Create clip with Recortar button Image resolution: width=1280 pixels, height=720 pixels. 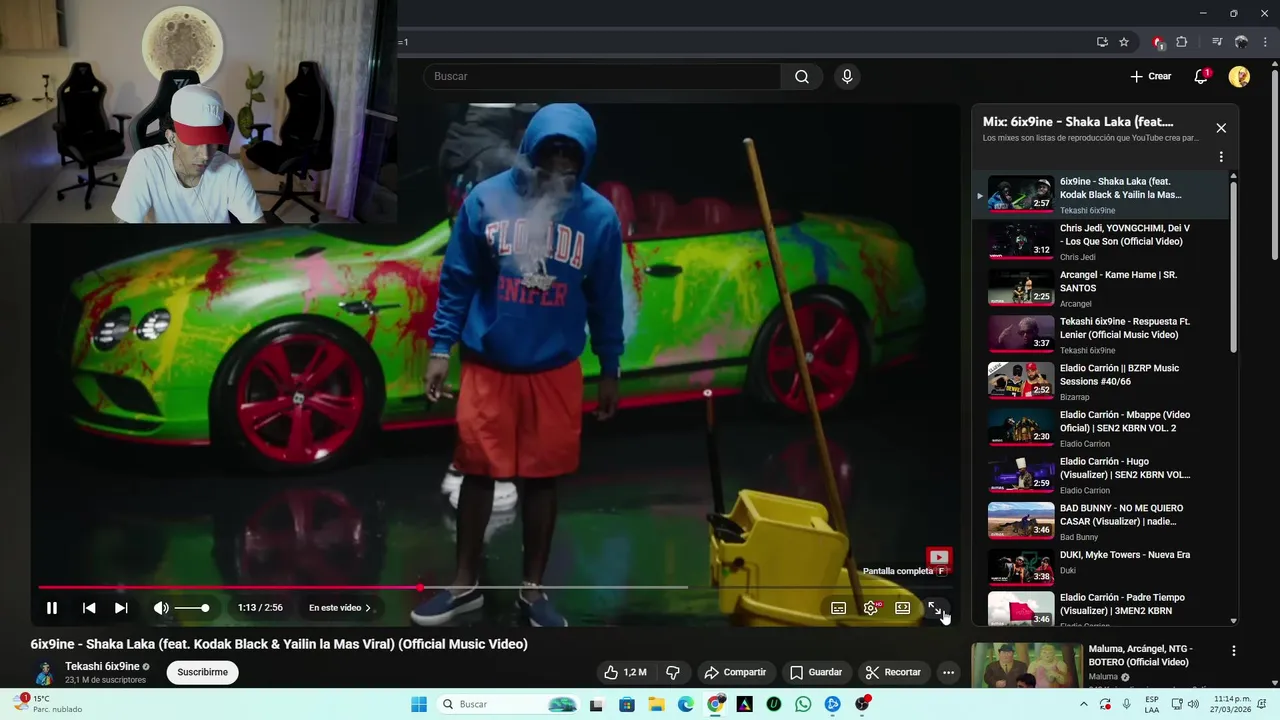click(893, 672)
